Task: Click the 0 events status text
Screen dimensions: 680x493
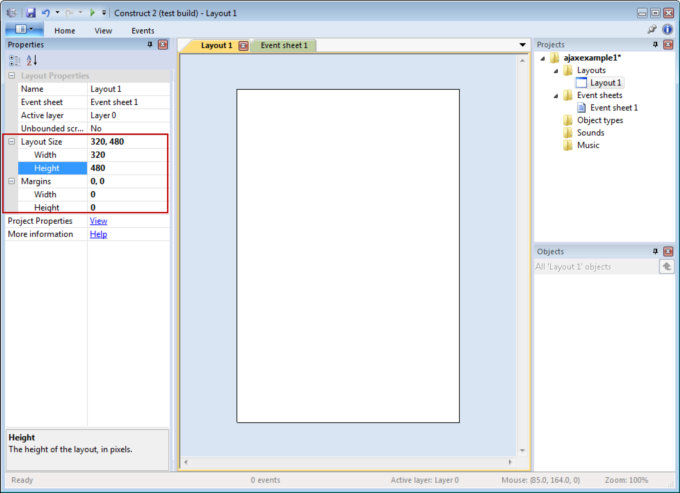Action: coord(265,480)
